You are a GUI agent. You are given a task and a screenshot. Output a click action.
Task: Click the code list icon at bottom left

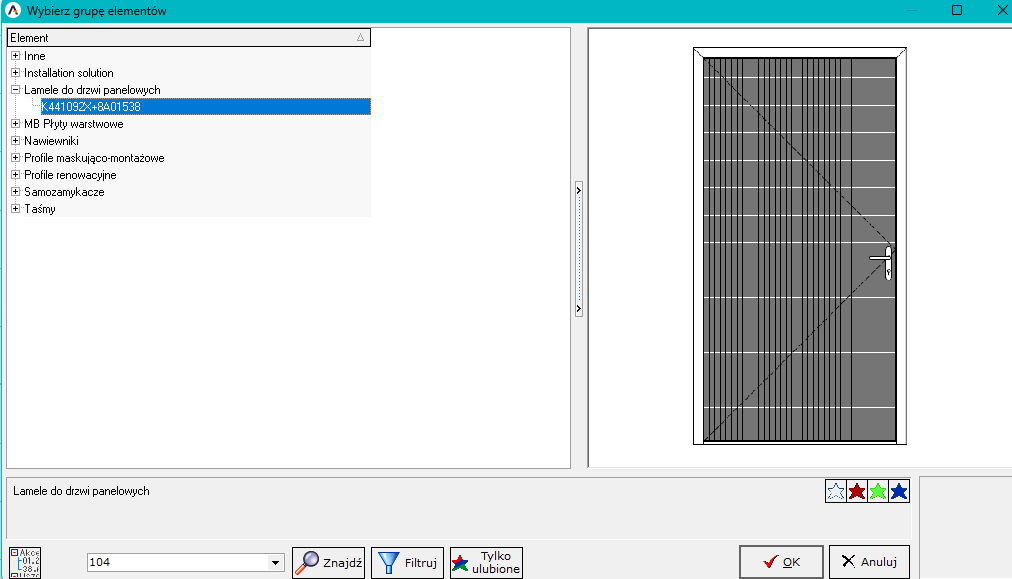[25, 563]
